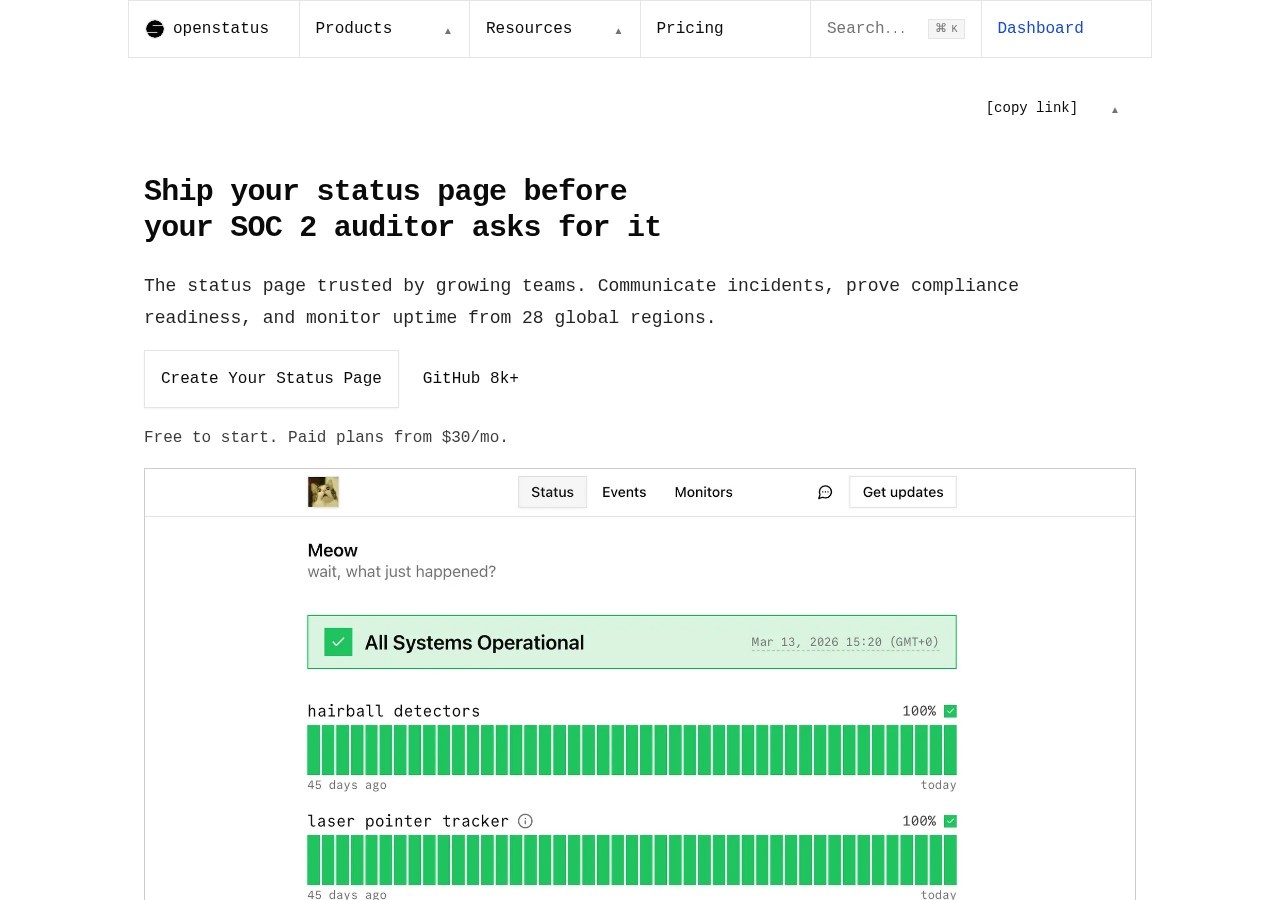Click the ⌘K shortcut badge
This screenshot has width=1280, height=900.
click(x=946, y=29)
